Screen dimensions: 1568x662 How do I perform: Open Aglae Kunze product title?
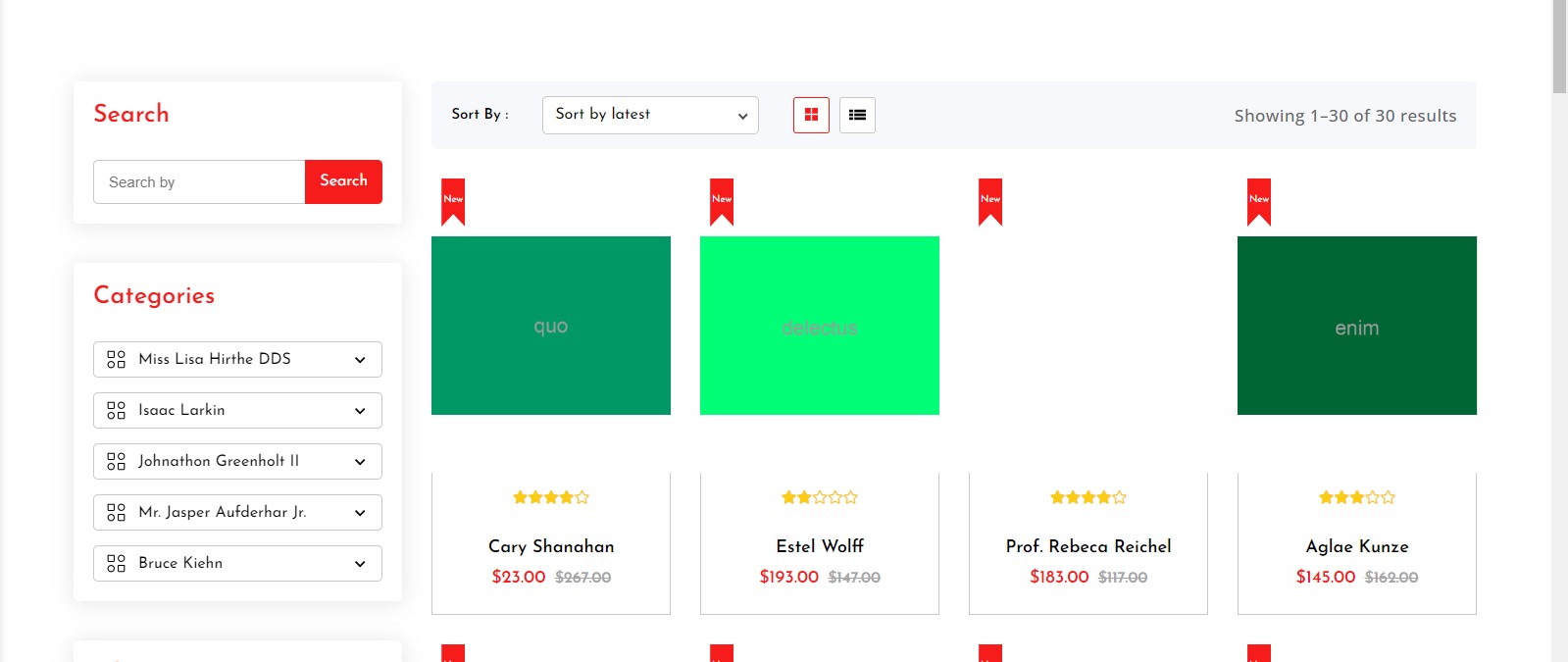1357,546
